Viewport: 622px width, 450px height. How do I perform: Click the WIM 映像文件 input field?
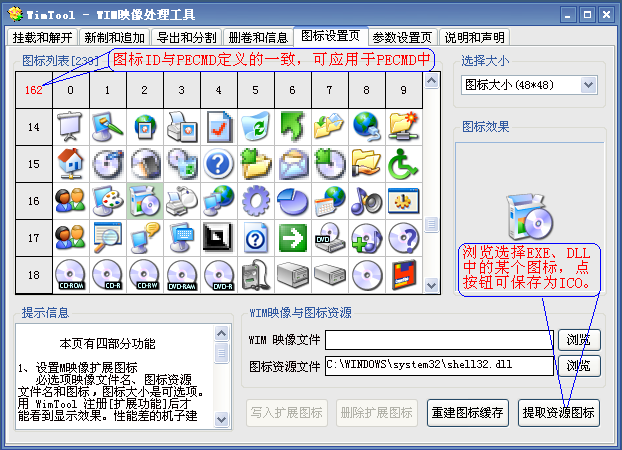point(440,340)
